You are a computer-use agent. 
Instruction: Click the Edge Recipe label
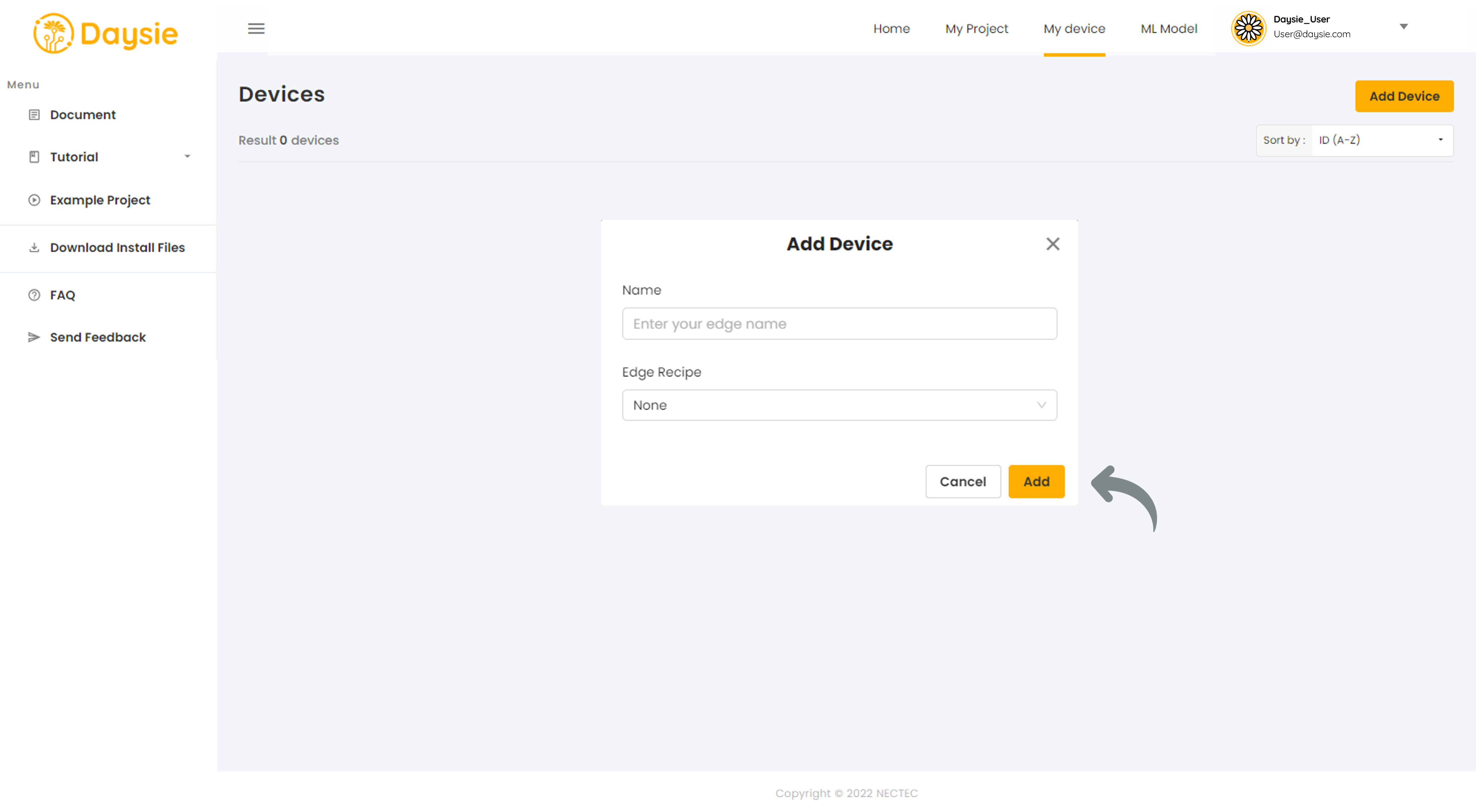click(661, 372)
